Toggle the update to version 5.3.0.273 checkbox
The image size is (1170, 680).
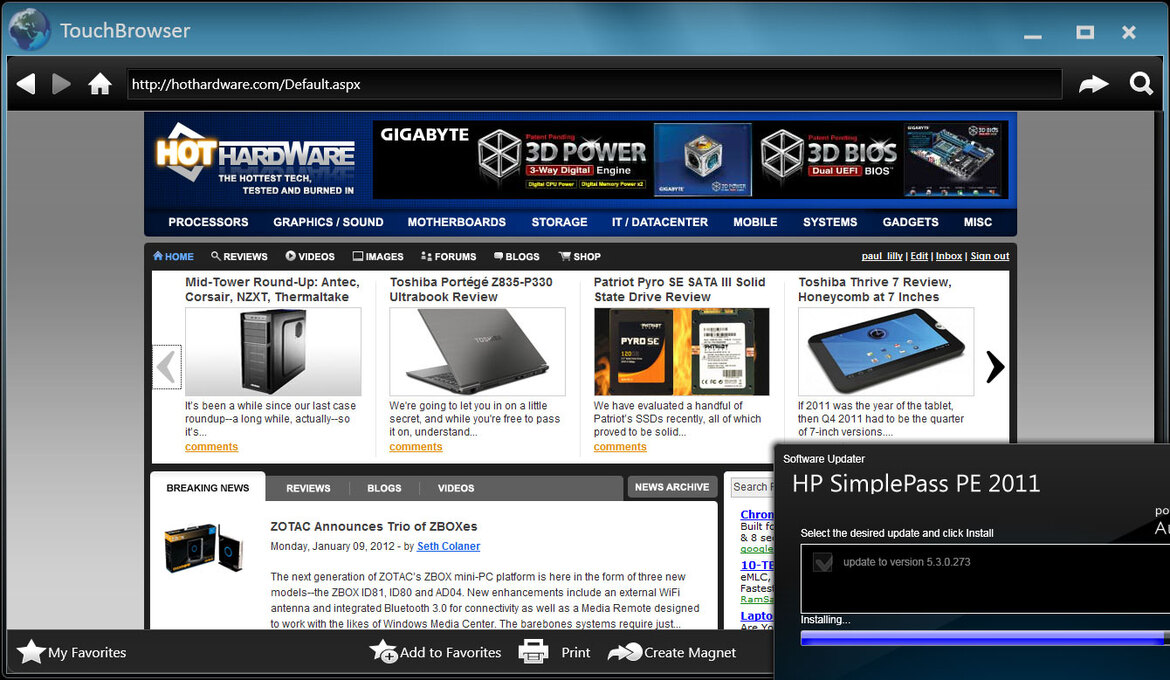(x=823, y=562)
